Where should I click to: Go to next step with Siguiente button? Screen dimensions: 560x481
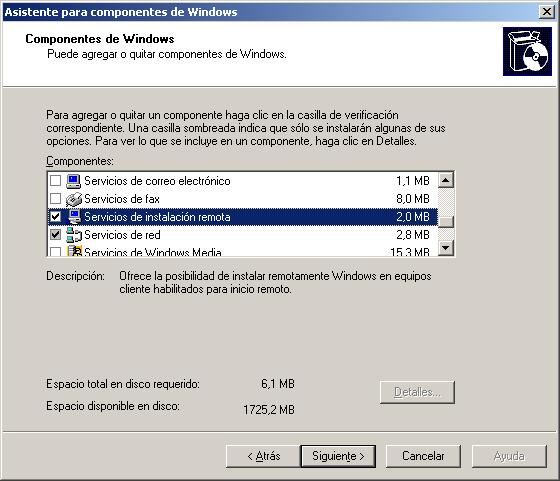338,456
